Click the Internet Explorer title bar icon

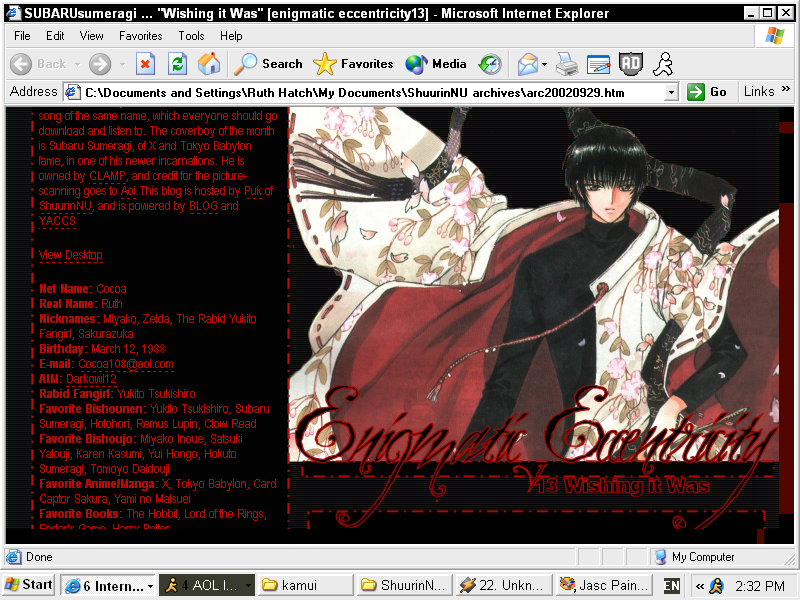(14, 13)
